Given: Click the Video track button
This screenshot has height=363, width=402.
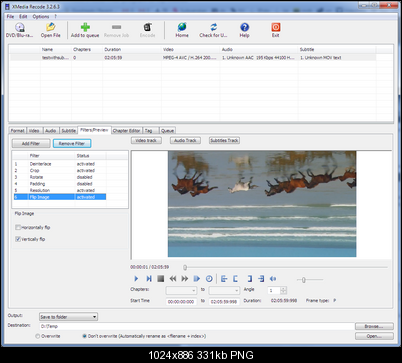Looking at the screenshot, I should (x=146, y=140).
